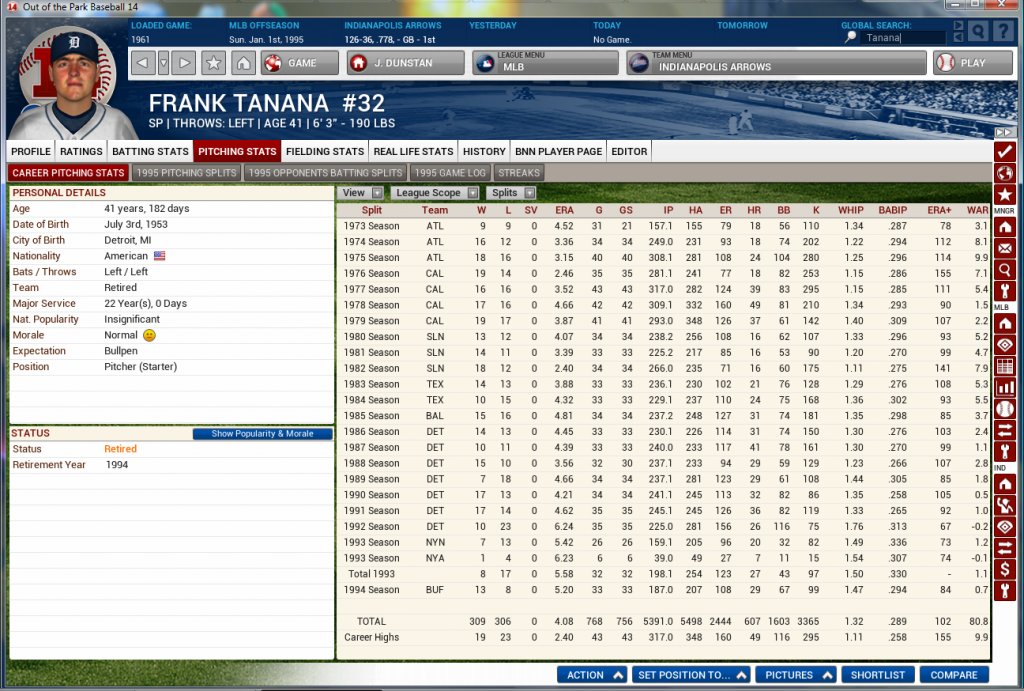Click the globe icon in the sidebar

[x=1005, y=173]
